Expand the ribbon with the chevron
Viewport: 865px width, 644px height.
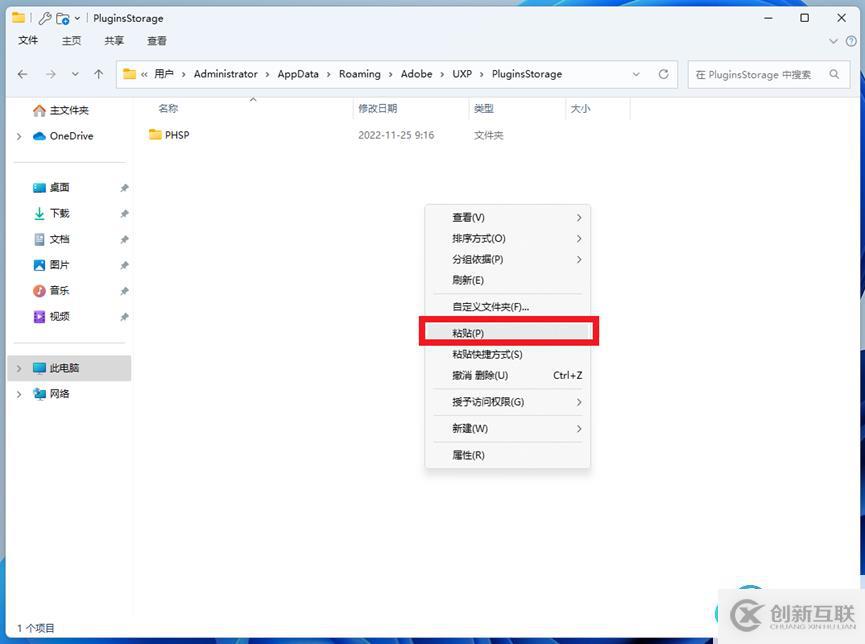click(x=833, y=41)
